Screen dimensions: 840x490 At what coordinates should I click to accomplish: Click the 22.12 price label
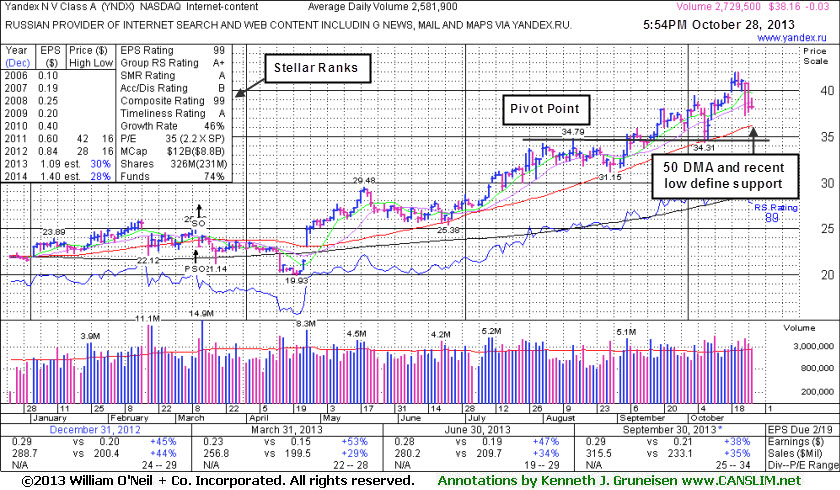[x=148, y=260]
